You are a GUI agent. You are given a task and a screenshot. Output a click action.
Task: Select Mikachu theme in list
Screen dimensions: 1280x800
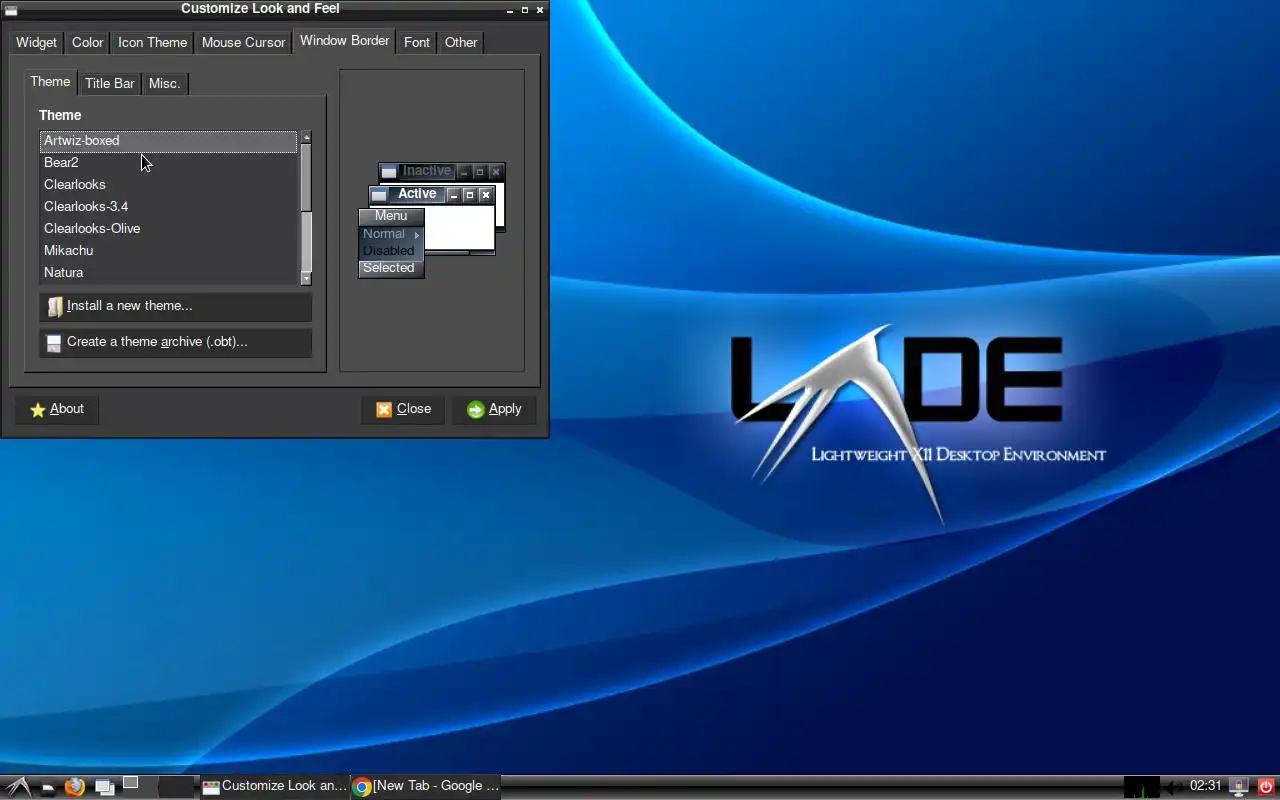[x=168, y=251]
